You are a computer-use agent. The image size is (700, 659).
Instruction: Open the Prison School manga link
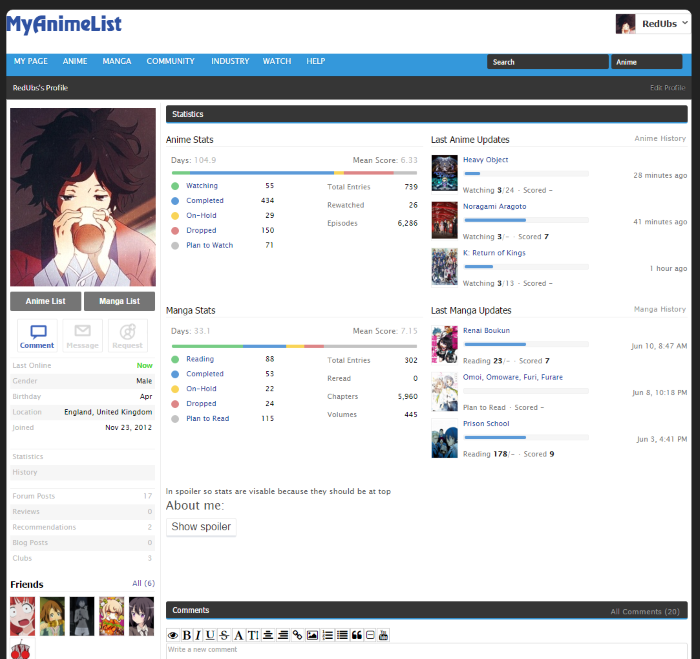pyautogui.click(x=486, y=424)
